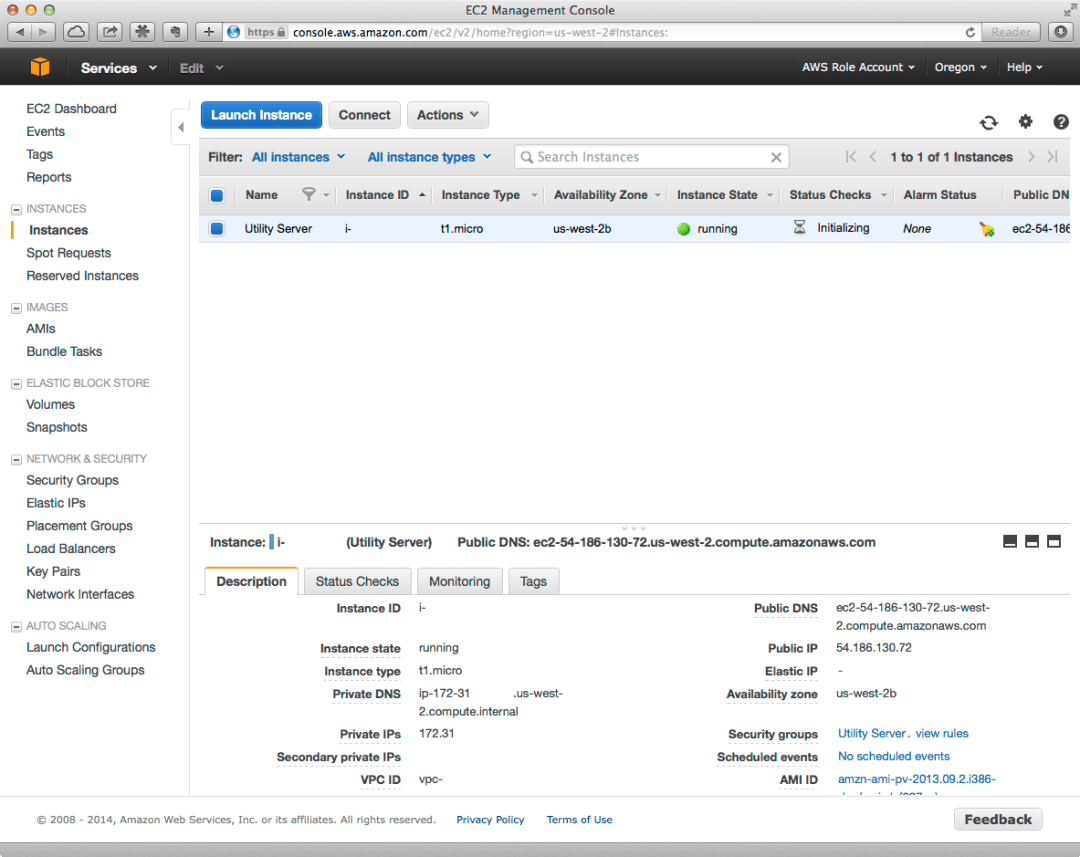The image size is (1080, 857).
Task: Toggle the select-all instances checkbox
Action: [x=217, y=196]
